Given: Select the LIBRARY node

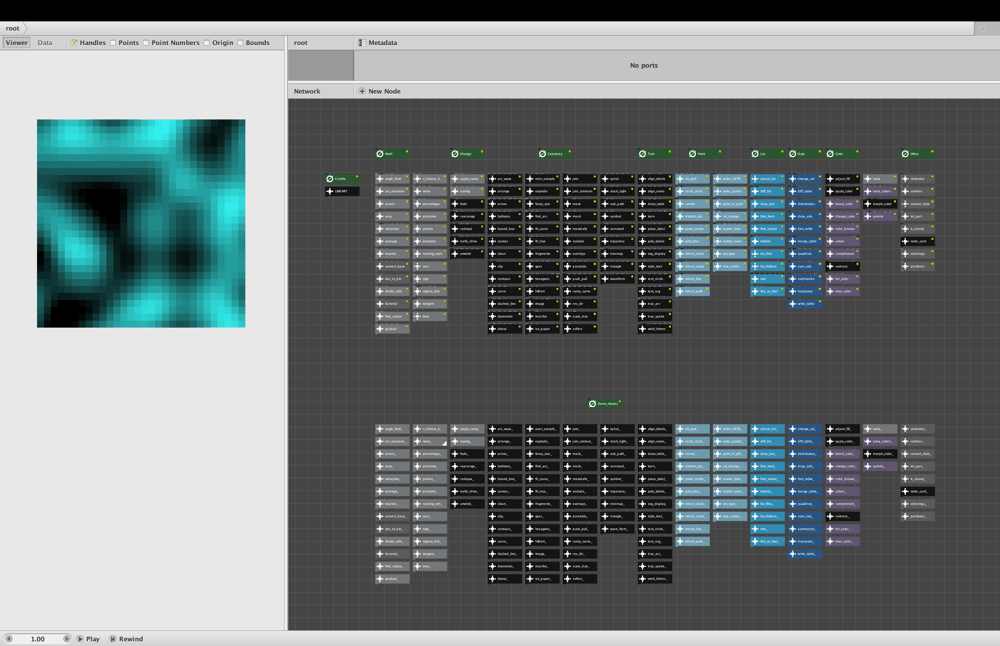Looking at the screenshot, I should (x=342, y=191).
